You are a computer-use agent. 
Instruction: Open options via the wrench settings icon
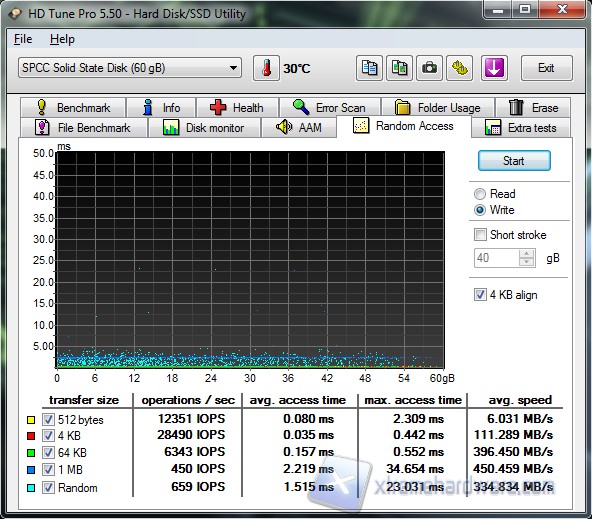(459, 68)
